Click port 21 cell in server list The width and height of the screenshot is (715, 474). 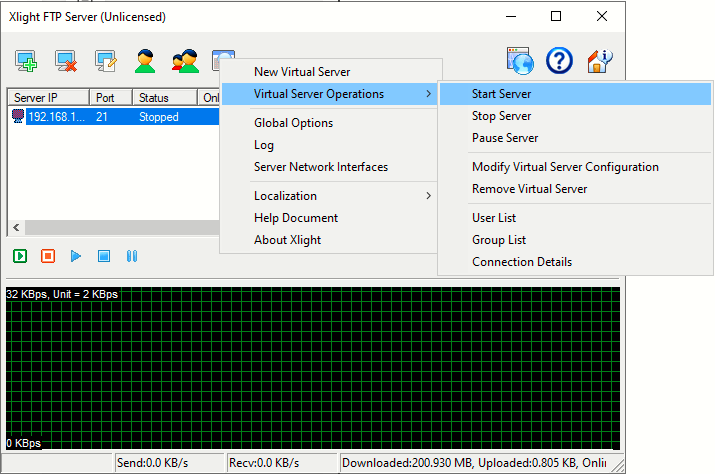click(102, 117)
